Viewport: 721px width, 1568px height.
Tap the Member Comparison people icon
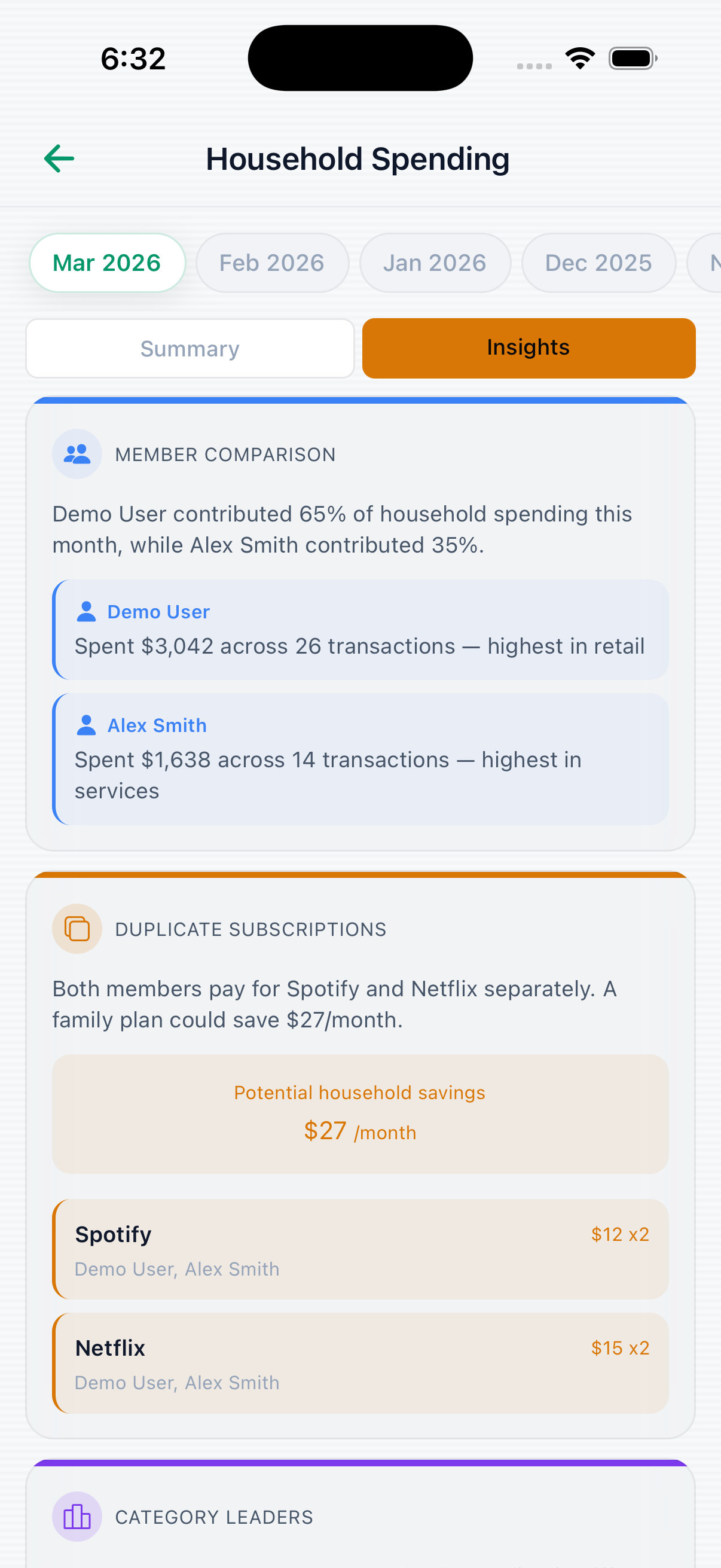point(77,454)
